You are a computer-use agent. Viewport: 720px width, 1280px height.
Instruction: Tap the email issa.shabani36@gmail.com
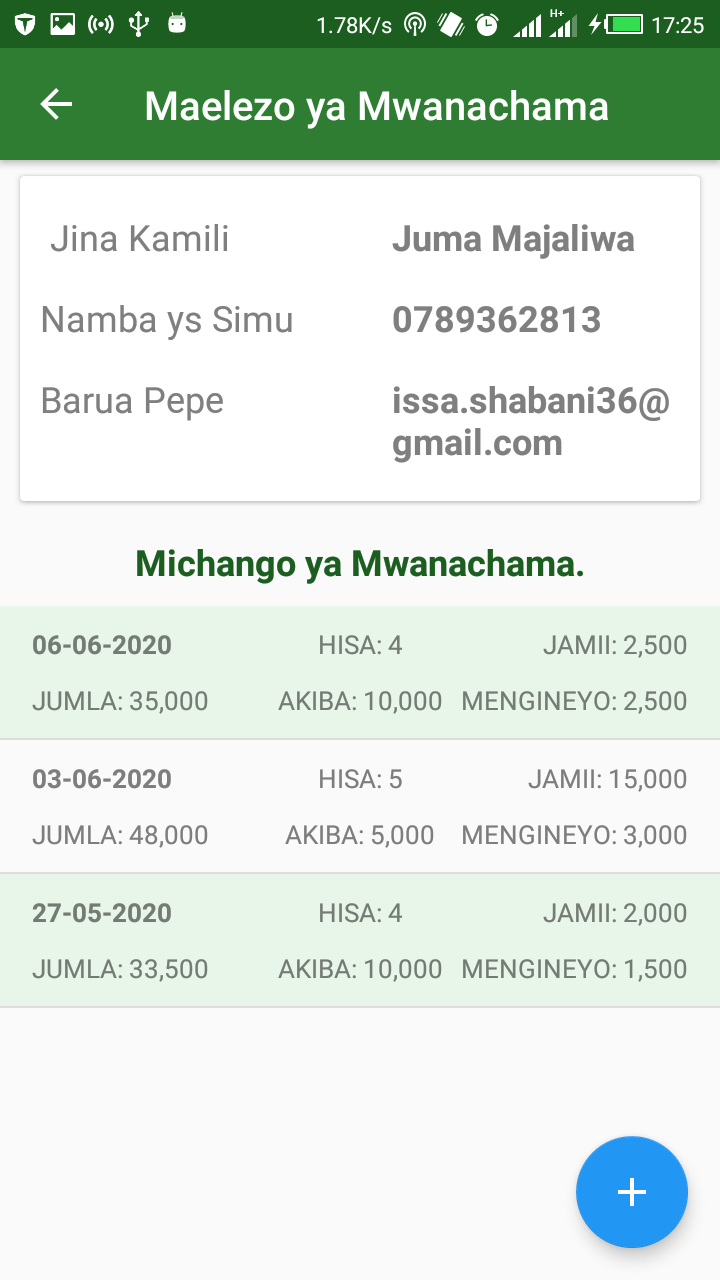coord(530,421)
